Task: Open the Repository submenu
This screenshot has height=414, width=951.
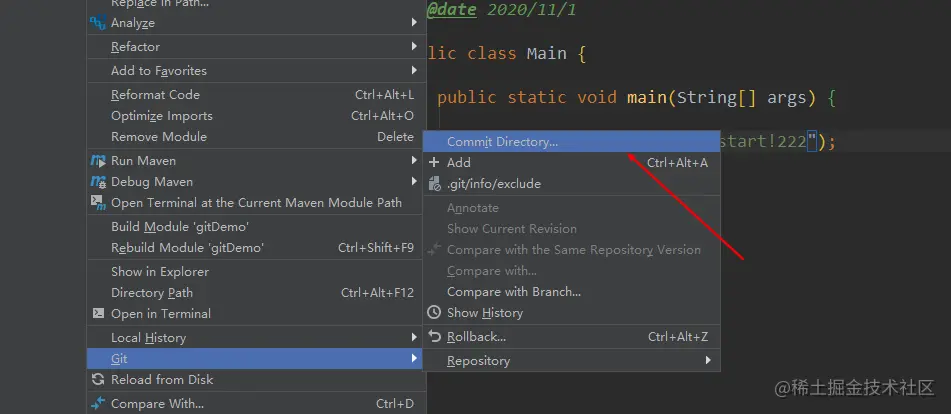Action: coord(571,361)
